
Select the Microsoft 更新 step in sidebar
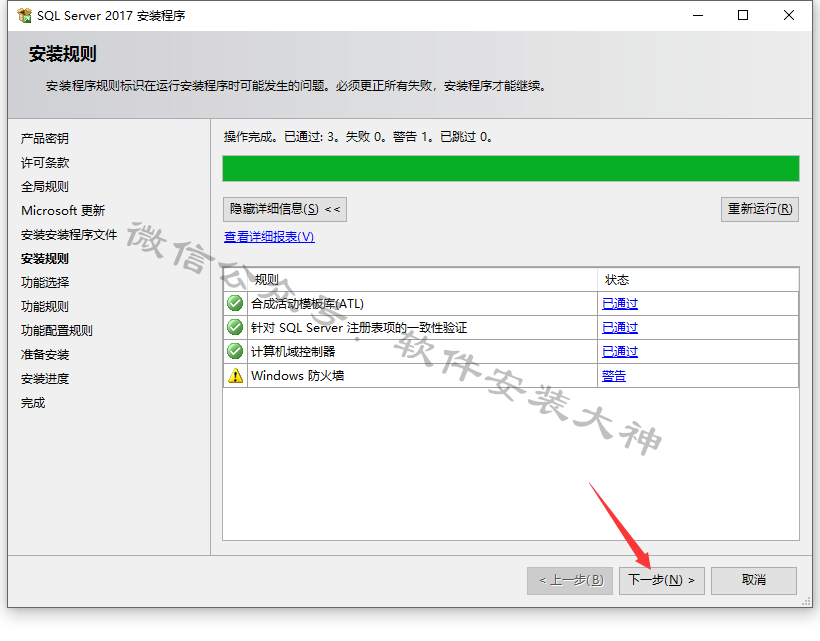pyautogui.click(x=63, y=211)
